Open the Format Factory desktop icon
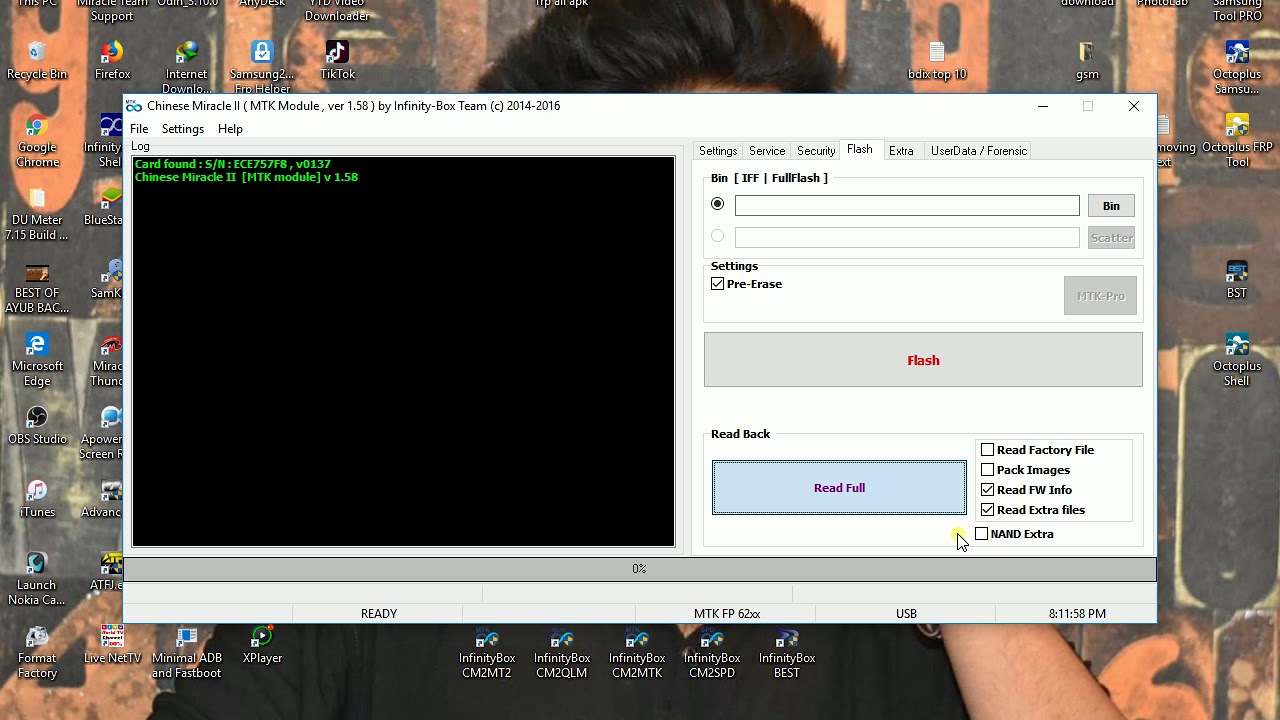The height and width of the screenshot is (720, 1280). 37,652
